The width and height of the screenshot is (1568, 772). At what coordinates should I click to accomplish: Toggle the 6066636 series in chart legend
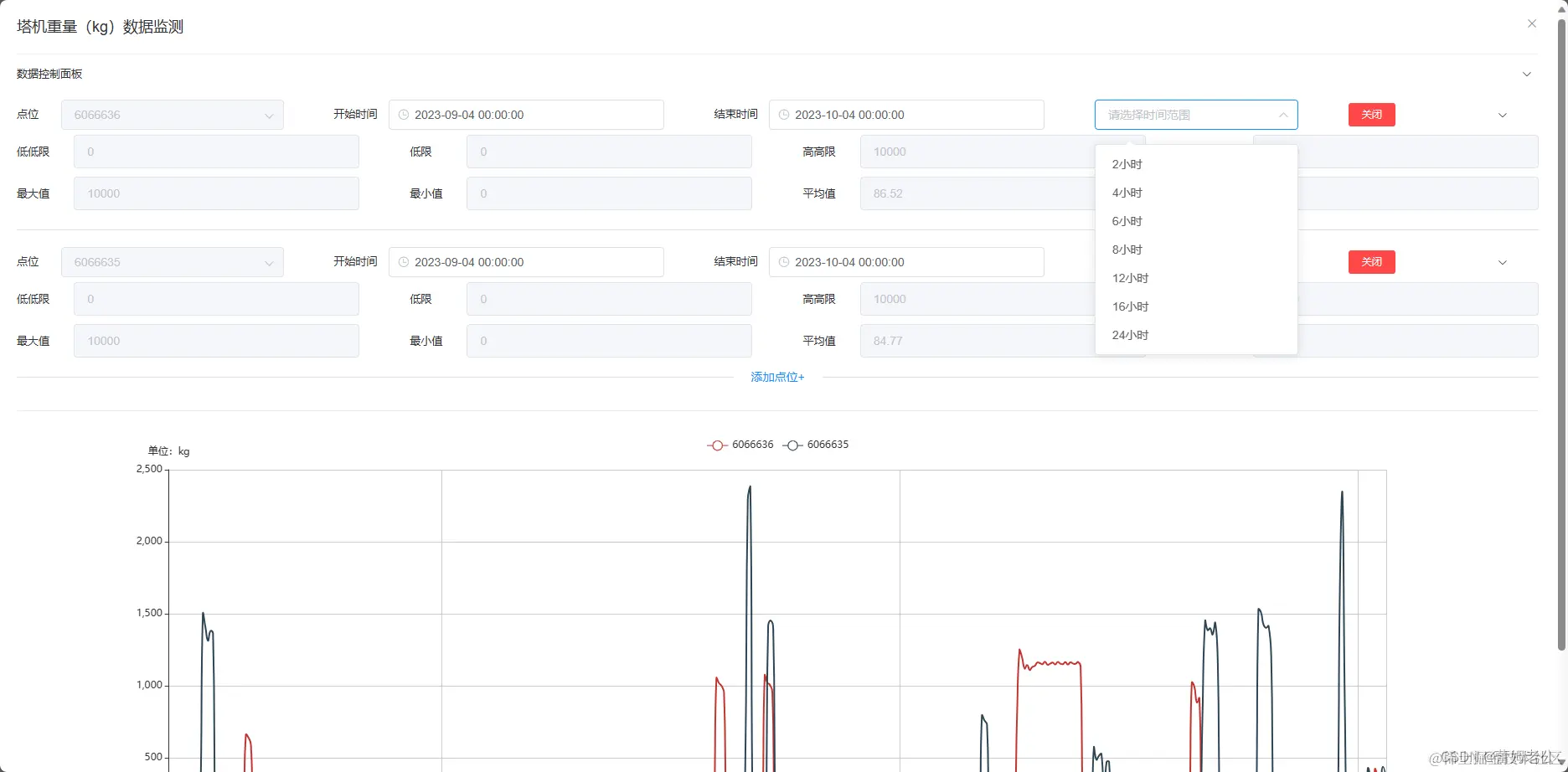tap(740, 445)
